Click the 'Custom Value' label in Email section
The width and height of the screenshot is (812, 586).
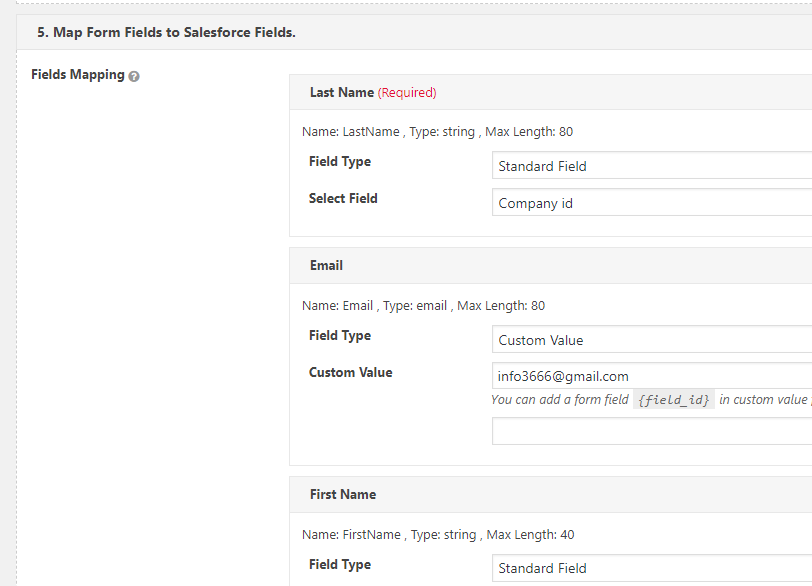(351, 372)
